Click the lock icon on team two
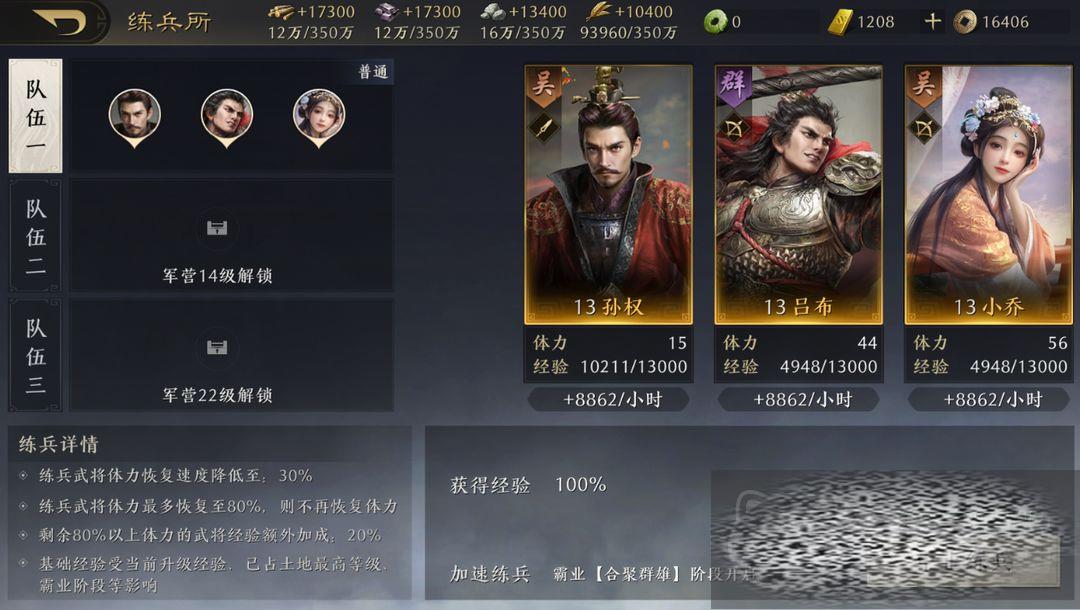The height and width of the screenshot is (610, 1080). click(217, 228)
